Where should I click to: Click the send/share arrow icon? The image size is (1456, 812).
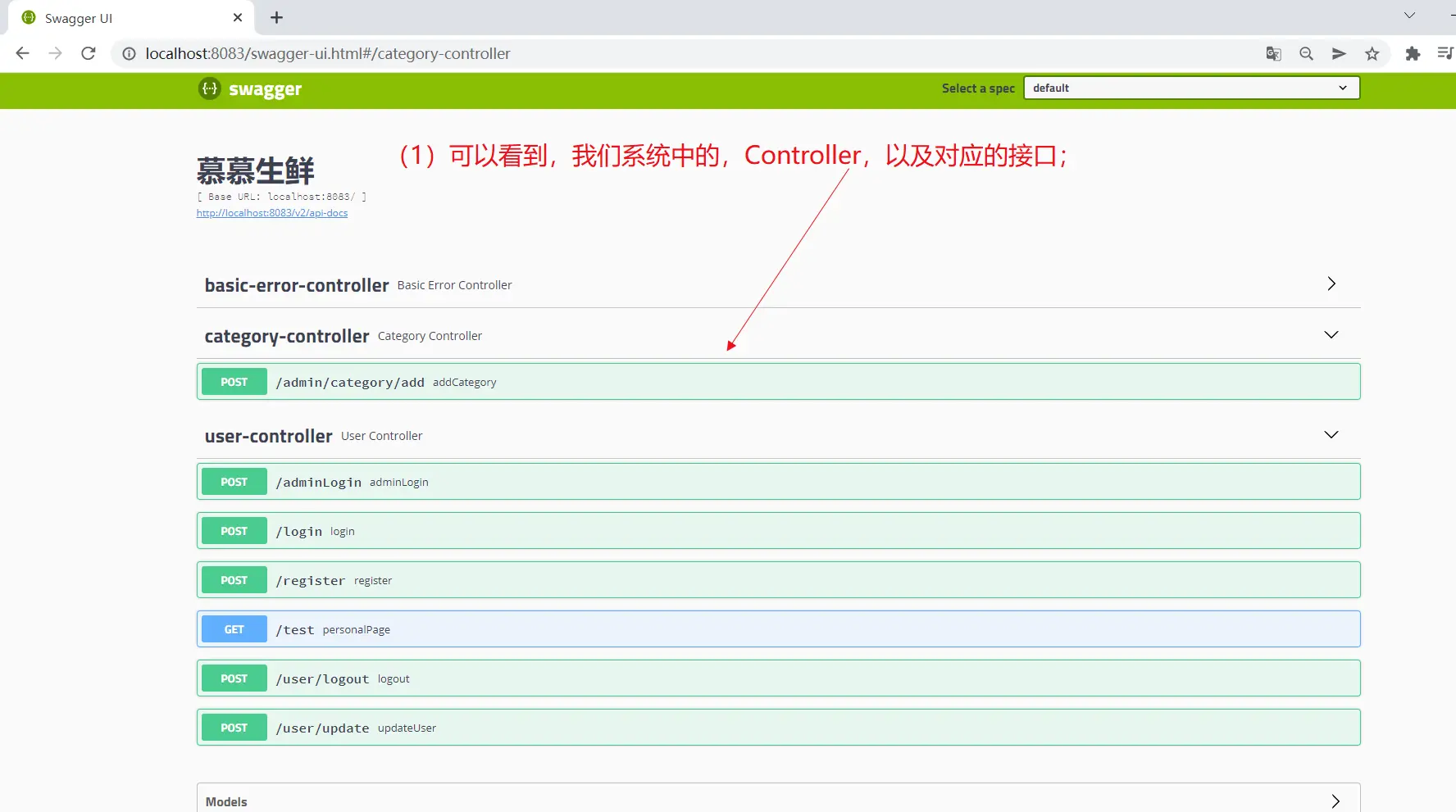click(x=1339, y=53)
